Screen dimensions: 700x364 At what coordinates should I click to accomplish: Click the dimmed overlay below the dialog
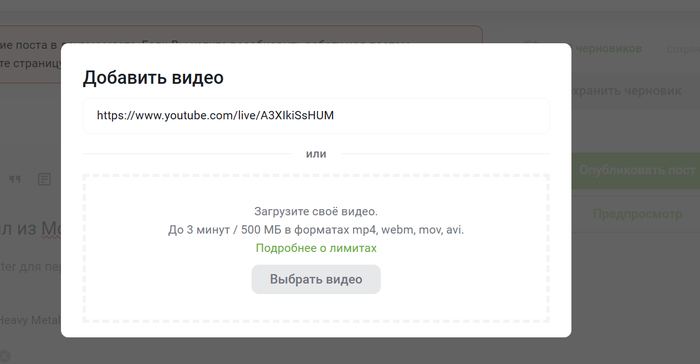tap(316, 351)
